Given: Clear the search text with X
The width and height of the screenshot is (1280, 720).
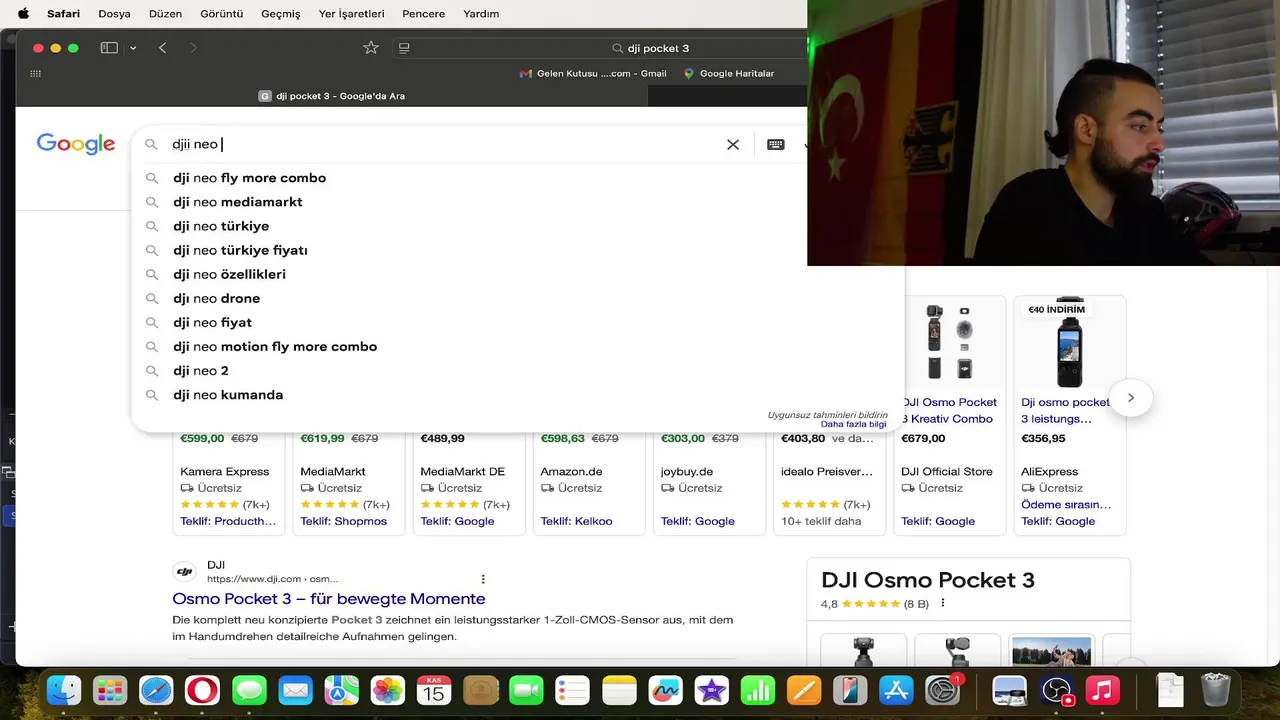Looking at the screenshot, I should coord(733,144).
